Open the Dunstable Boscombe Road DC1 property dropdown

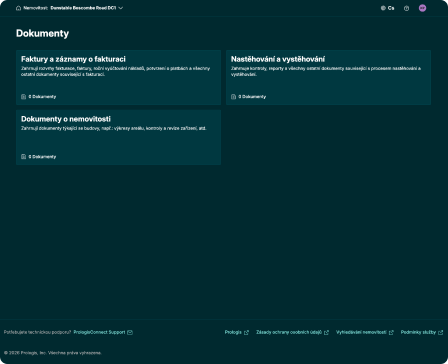[87, 8]
